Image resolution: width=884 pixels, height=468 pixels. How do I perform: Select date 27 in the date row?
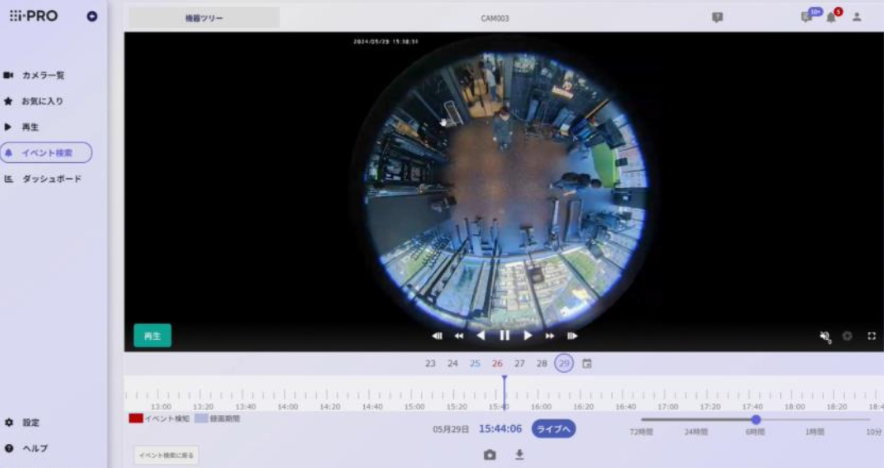point(519,364)
